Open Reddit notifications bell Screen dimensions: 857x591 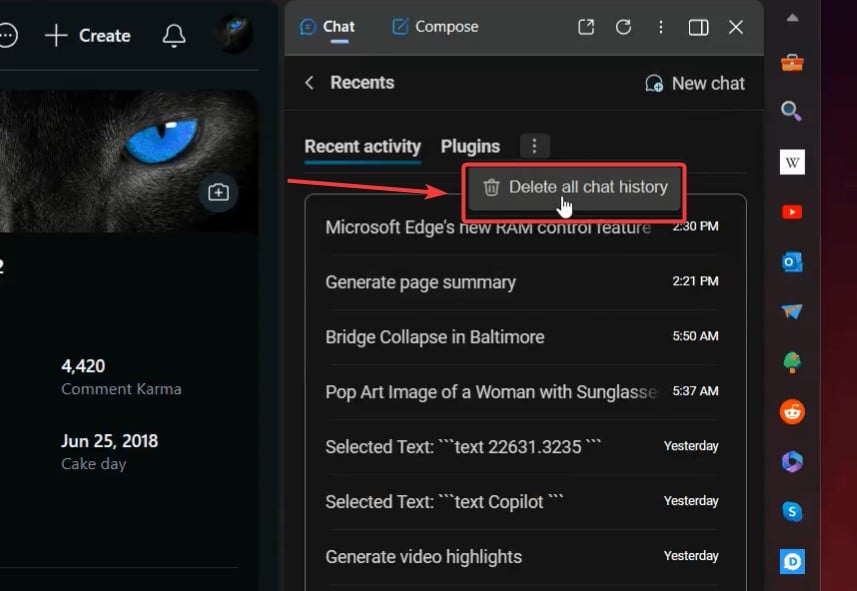pos(174,36)
